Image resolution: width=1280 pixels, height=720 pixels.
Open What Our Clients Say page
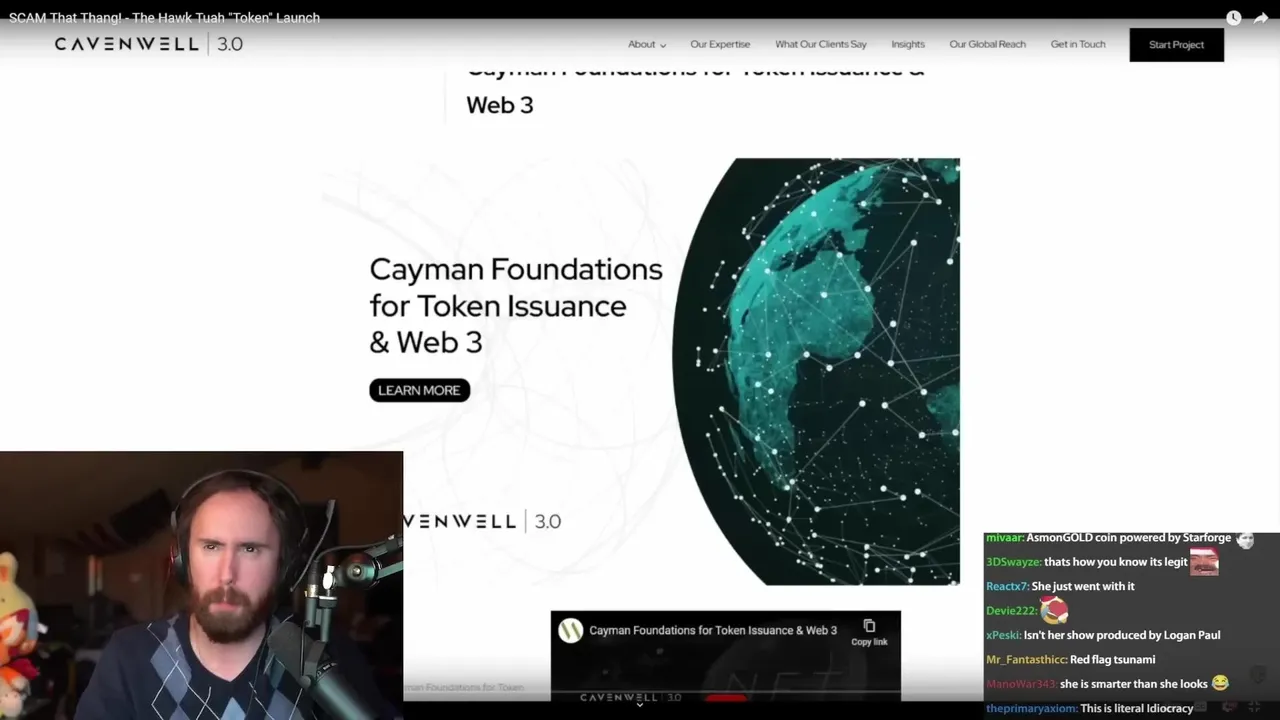[821, 44]
